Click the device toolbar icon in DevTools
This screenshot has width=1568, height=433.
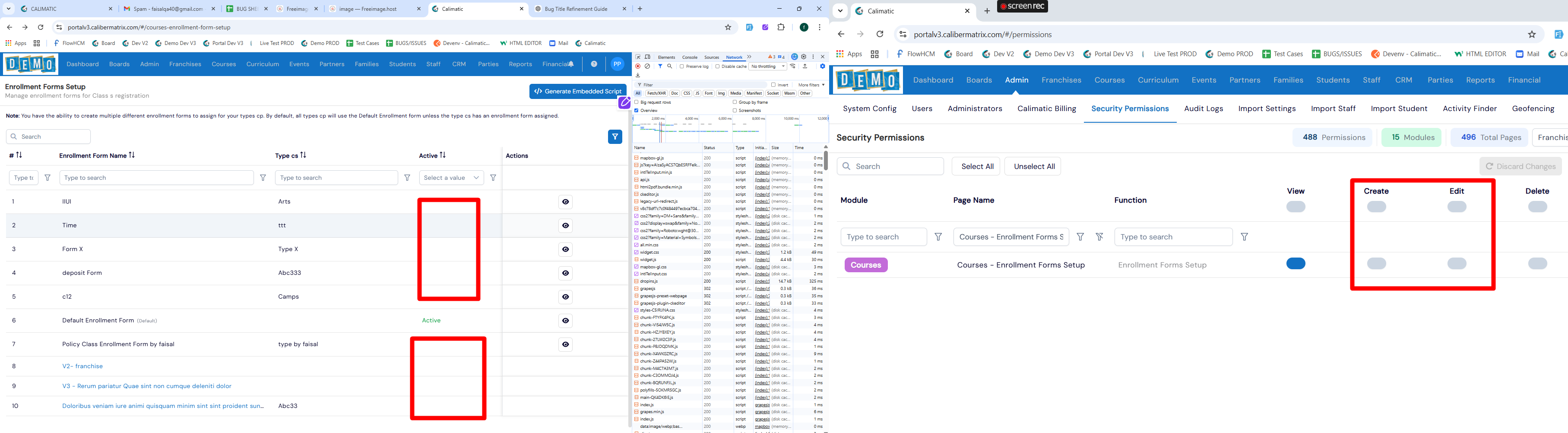click(648, 57)
